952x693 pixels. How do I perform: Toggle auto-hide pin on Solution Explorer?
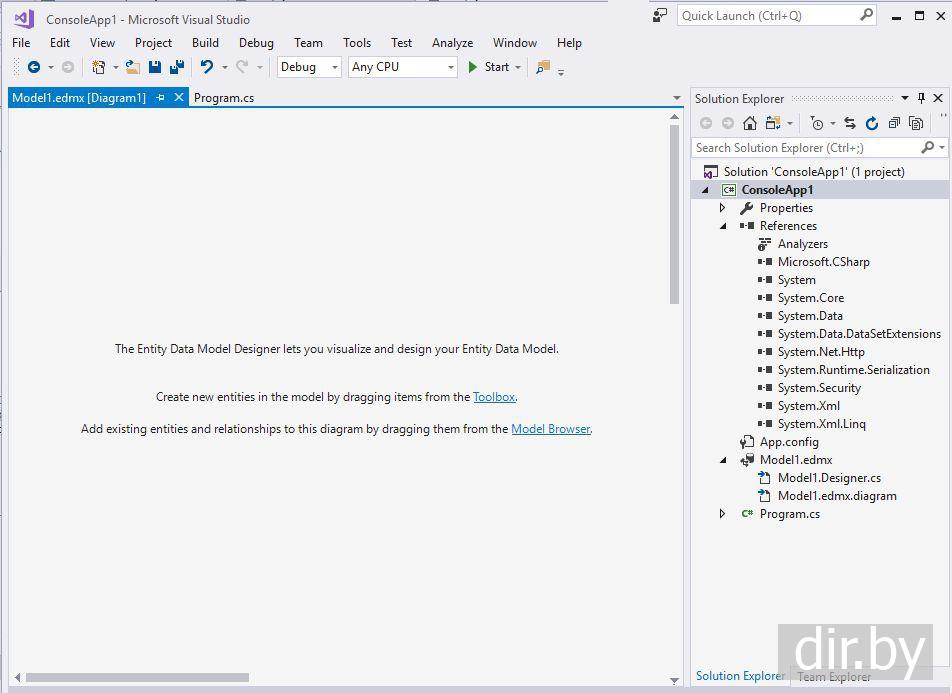pyautogui.click(x=921, y=98)
